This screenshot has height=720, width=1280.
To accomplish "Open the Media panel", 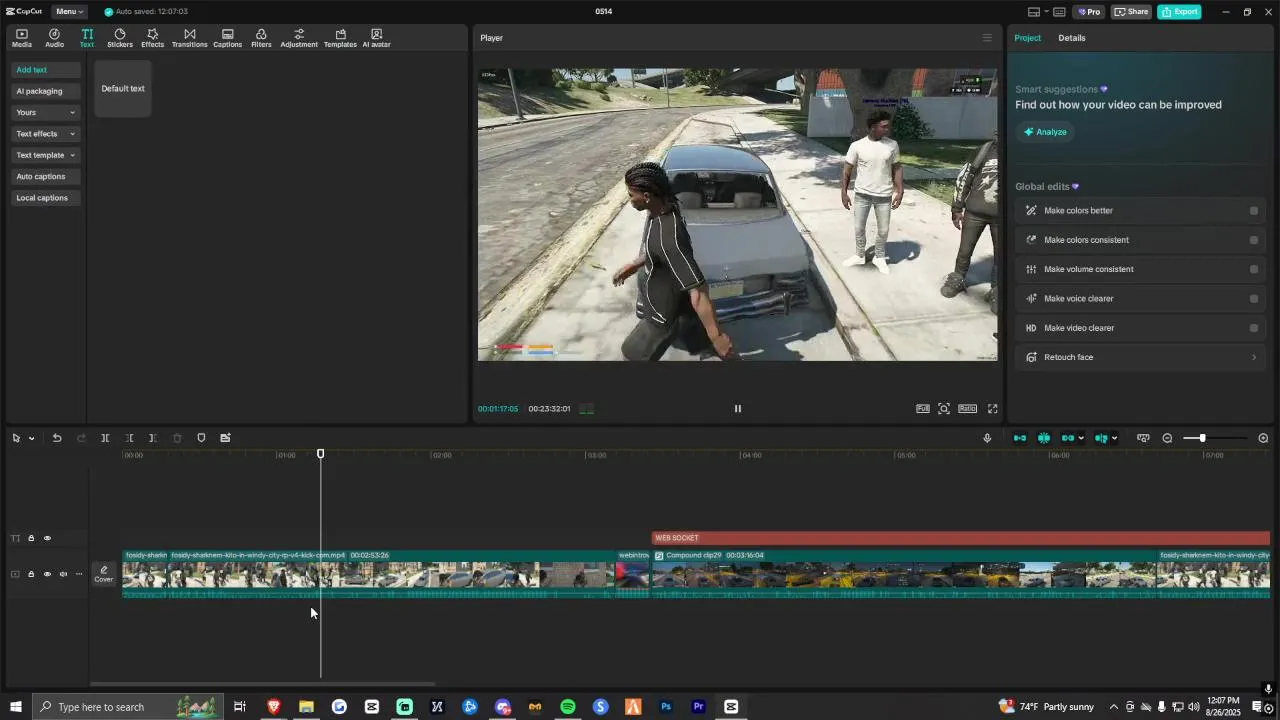I will click(22, 38).
